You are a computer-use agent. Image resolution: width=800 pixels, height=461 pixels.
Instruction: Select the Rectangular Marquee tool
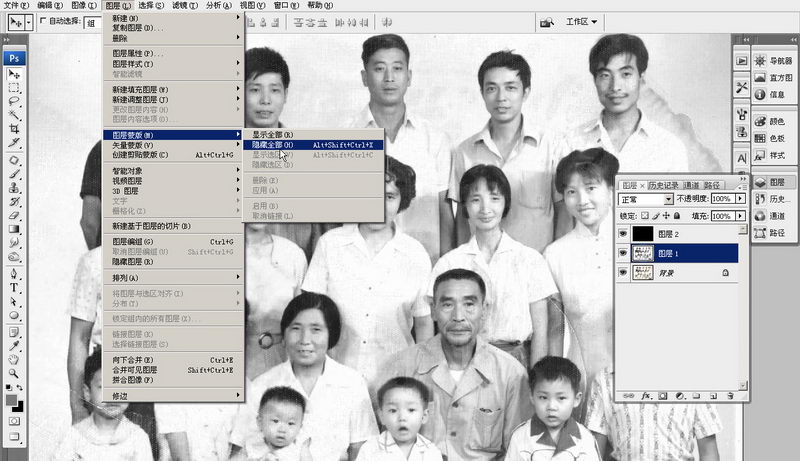pyautogui.click(x=14, y=88)
